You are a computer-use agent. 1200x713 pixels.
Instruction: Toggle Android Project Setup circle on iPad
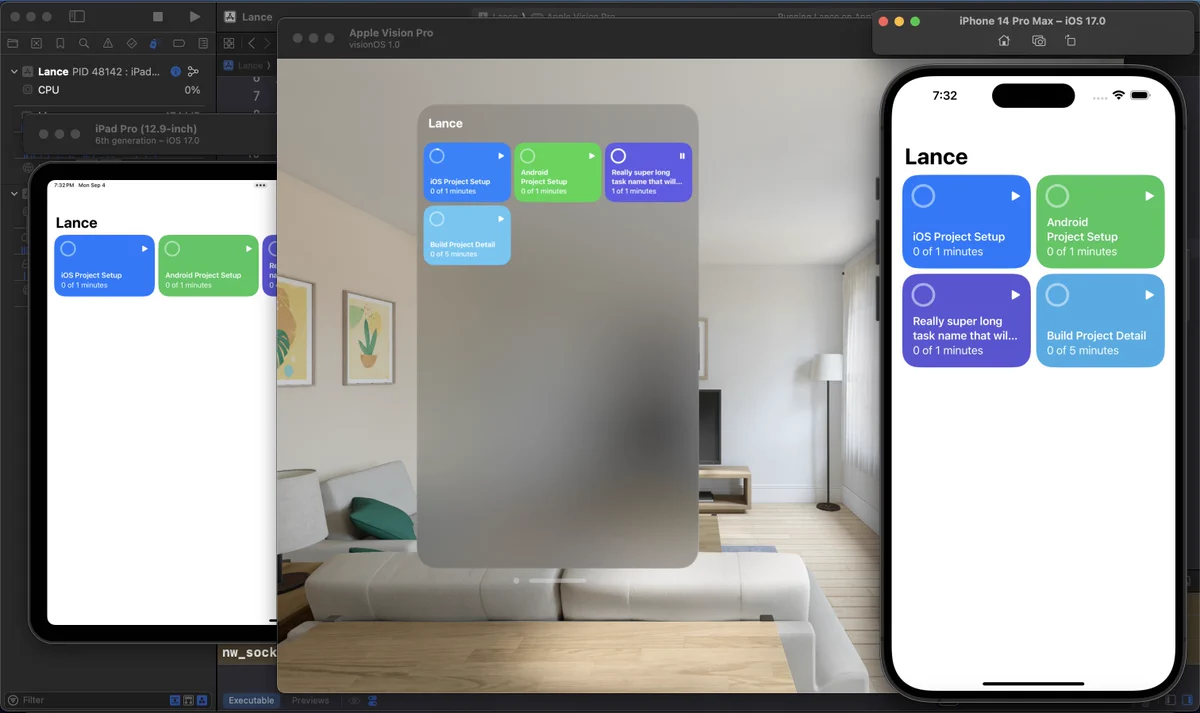[172, 249]
